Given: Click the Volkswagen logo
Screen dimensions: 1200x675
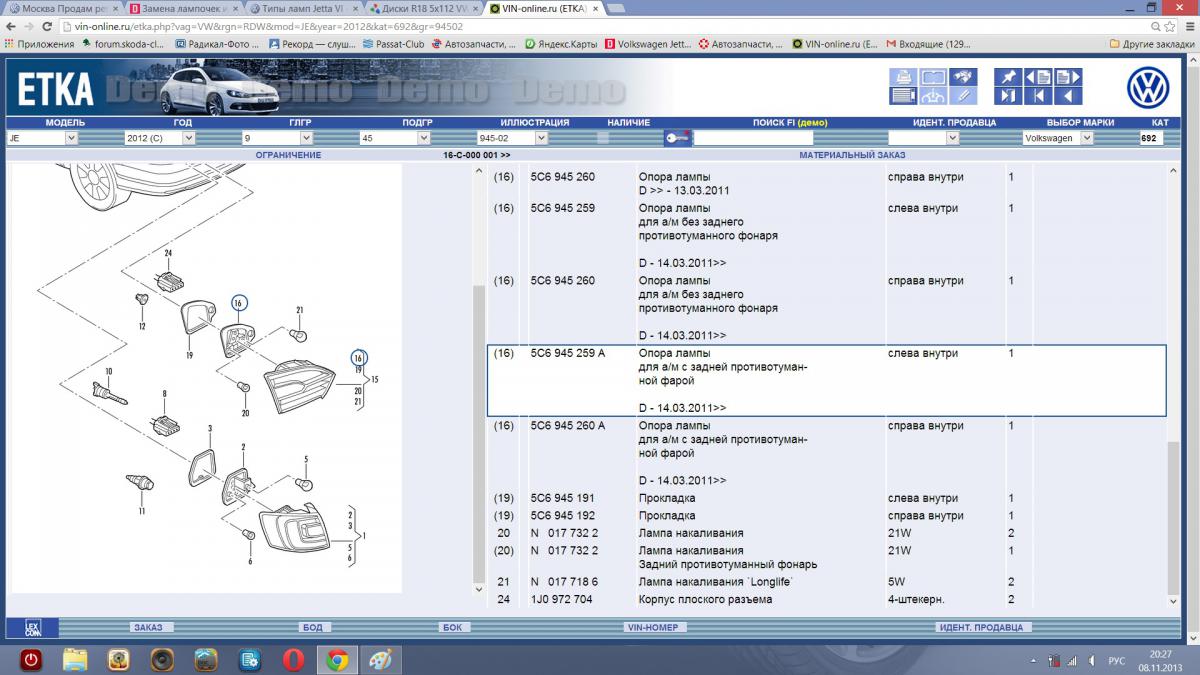Looking at the screenshot, I should coord(1148,88).
